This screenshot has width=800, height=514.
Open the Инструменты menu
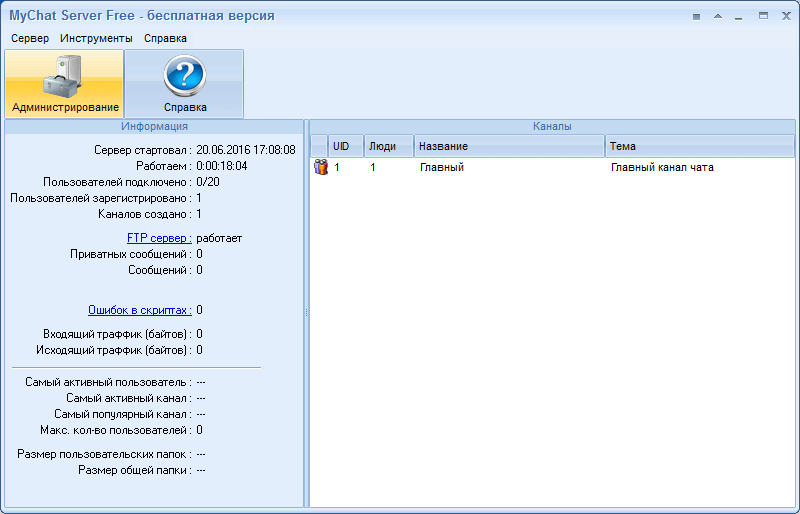96,38
